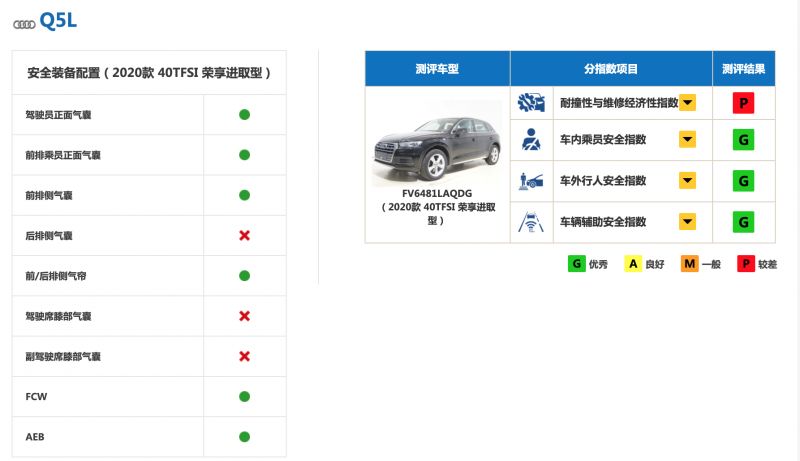
Task: Click the 前排乘员正面气囊 row label
Action: point(63,156)
